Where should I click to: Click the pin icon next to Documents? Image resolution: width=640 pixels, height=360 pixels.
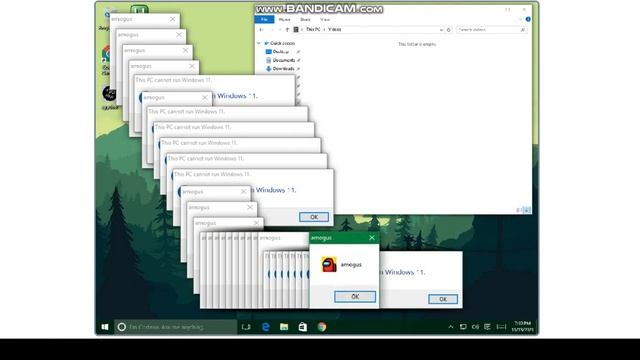pyautogui.click(x=298, y=60)
